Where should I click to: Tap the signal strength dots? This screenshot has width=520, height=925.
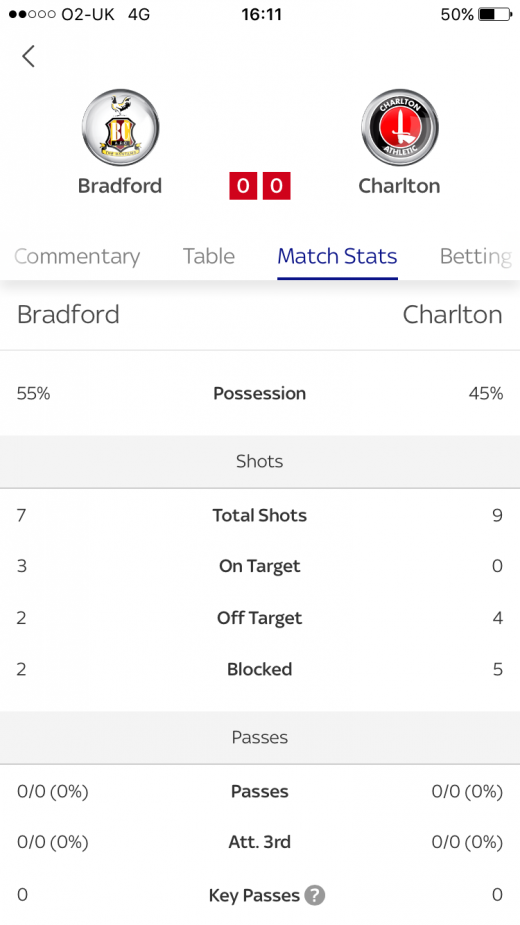[32, 14]
